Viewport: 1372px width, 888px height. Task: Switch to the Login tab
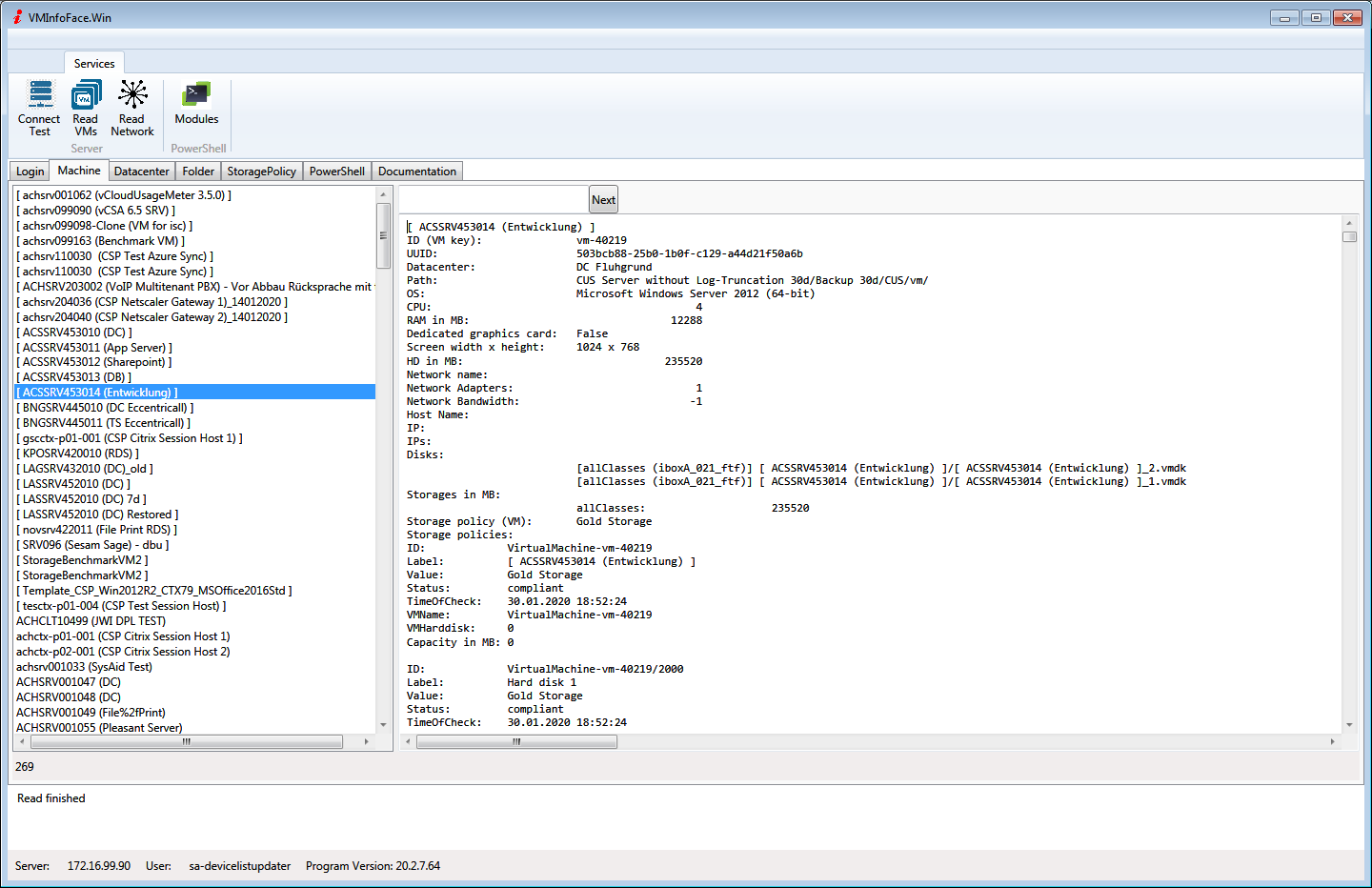(30, 172)
